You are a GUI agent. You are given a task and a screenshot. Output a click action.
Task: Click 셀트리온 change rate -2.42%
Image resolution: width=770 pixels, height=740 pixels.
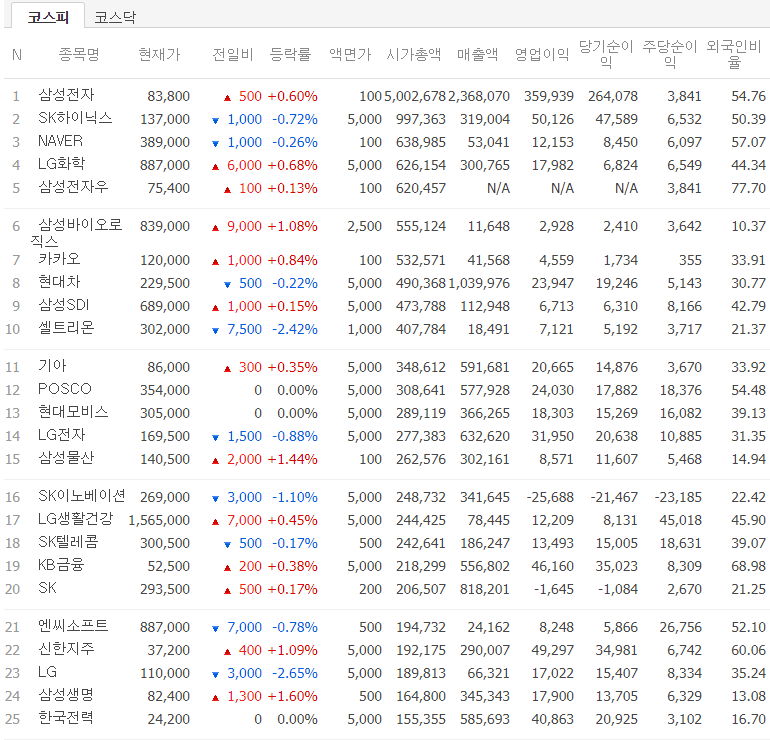[295, 329]
